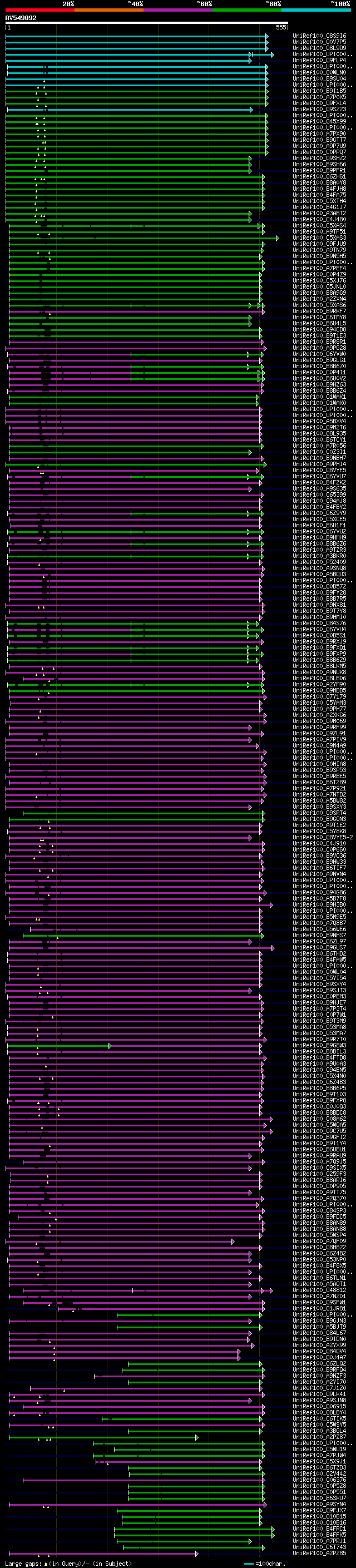
Task: Select hit UniRef100_Q0V7P5
Action: [319, 42]
